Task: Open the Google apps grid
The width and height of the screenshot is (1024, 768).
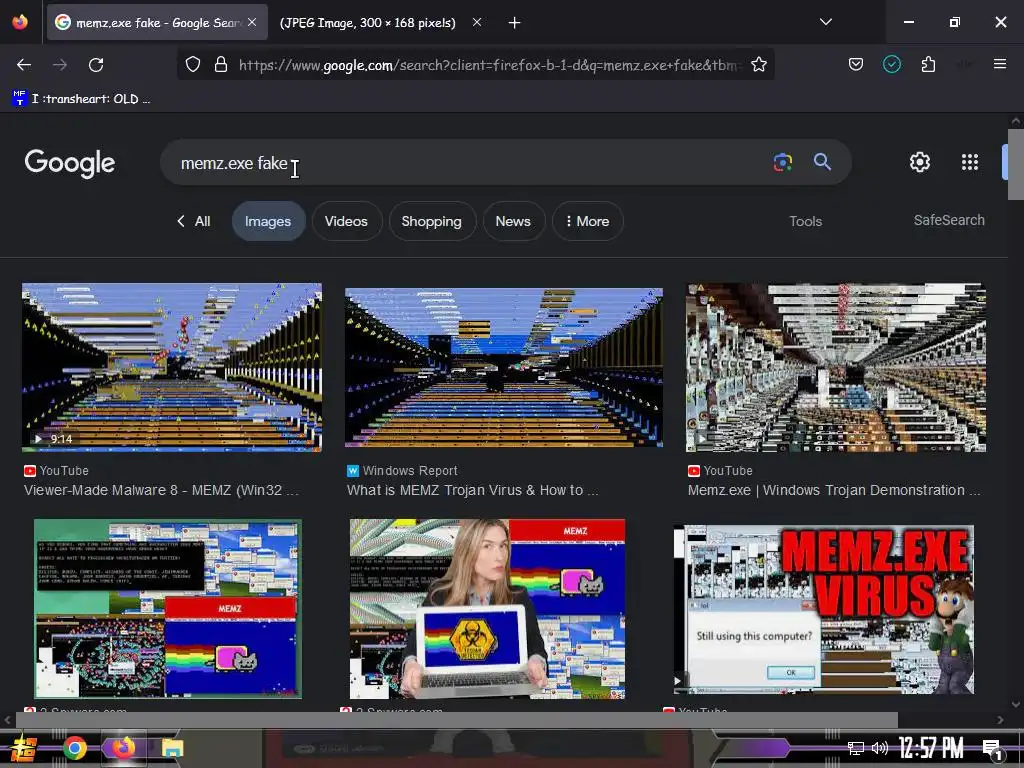Action: [x=970, y=162]
